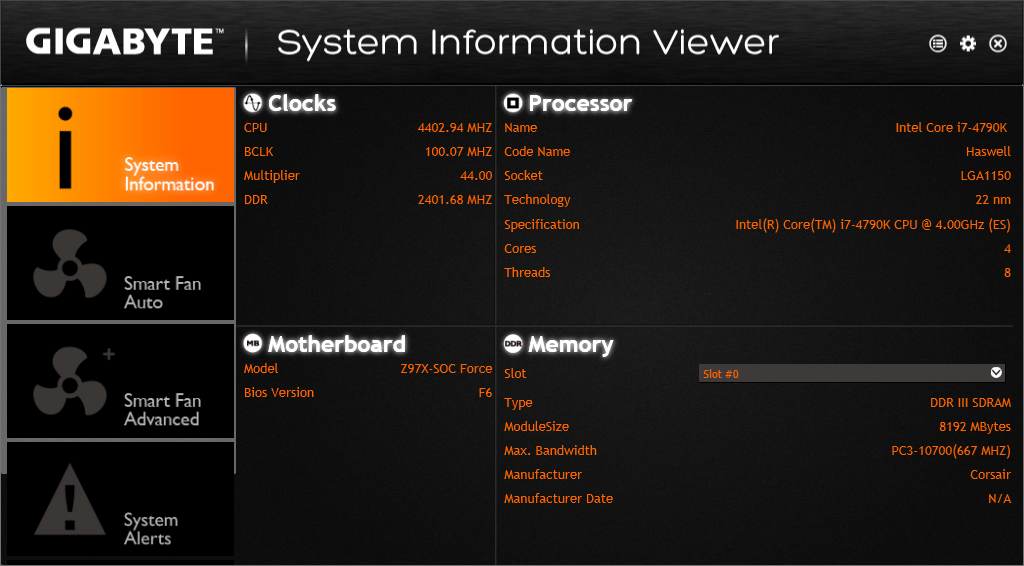Click the Motherboard section heading
1024x566 pixels.
click(x=336, y=344)
